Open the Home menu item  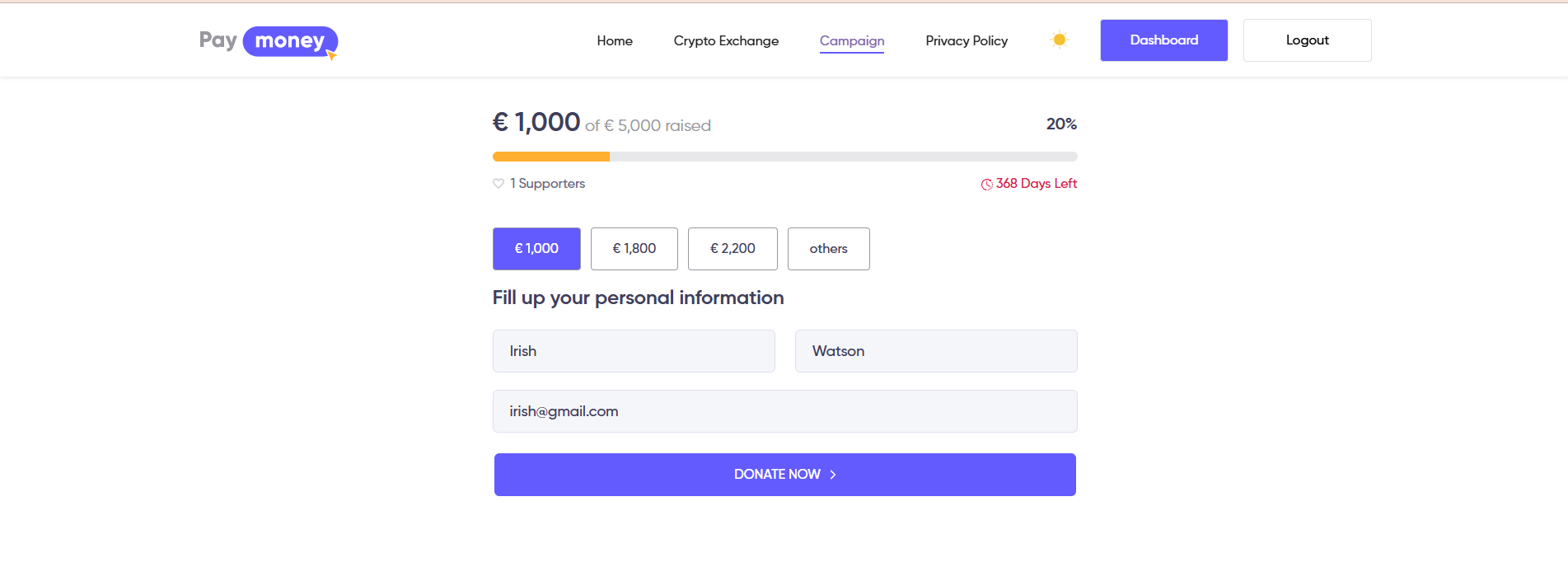point(615,41)
